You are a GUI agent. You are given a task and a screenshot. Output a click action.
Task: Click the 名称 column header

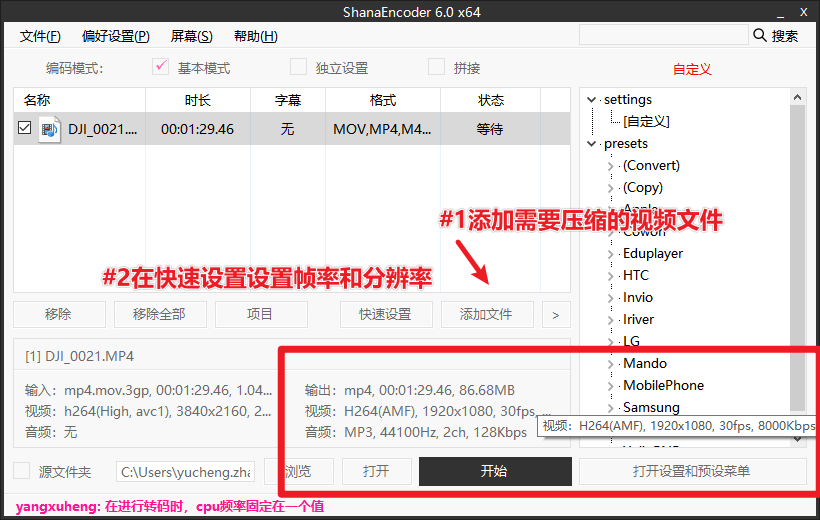[x=79, y=100]
